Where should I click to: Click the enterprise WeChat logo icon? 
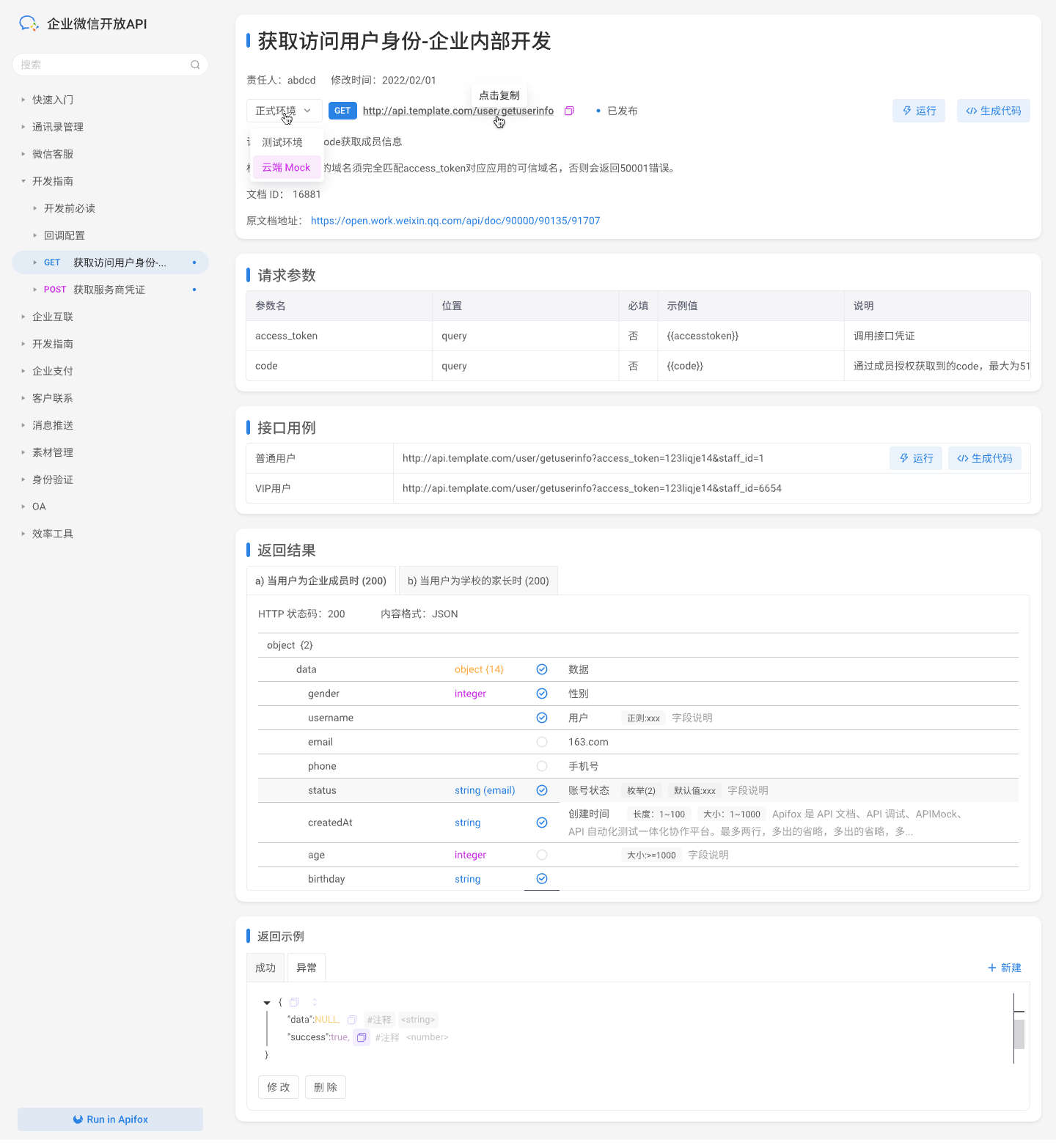(28, 23)
